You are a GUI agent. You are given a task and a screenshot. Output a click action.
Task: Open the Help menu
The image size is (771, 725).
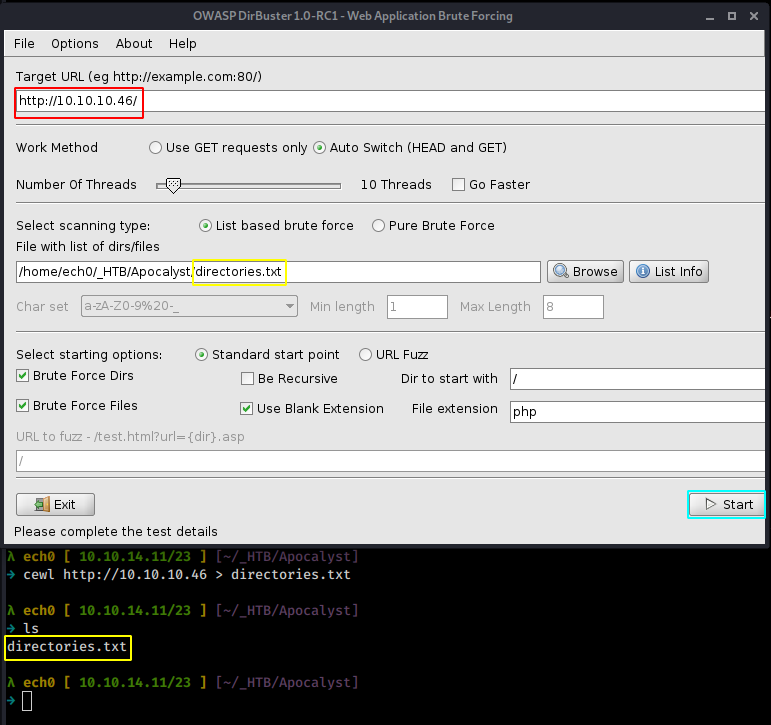pos(183,44)
